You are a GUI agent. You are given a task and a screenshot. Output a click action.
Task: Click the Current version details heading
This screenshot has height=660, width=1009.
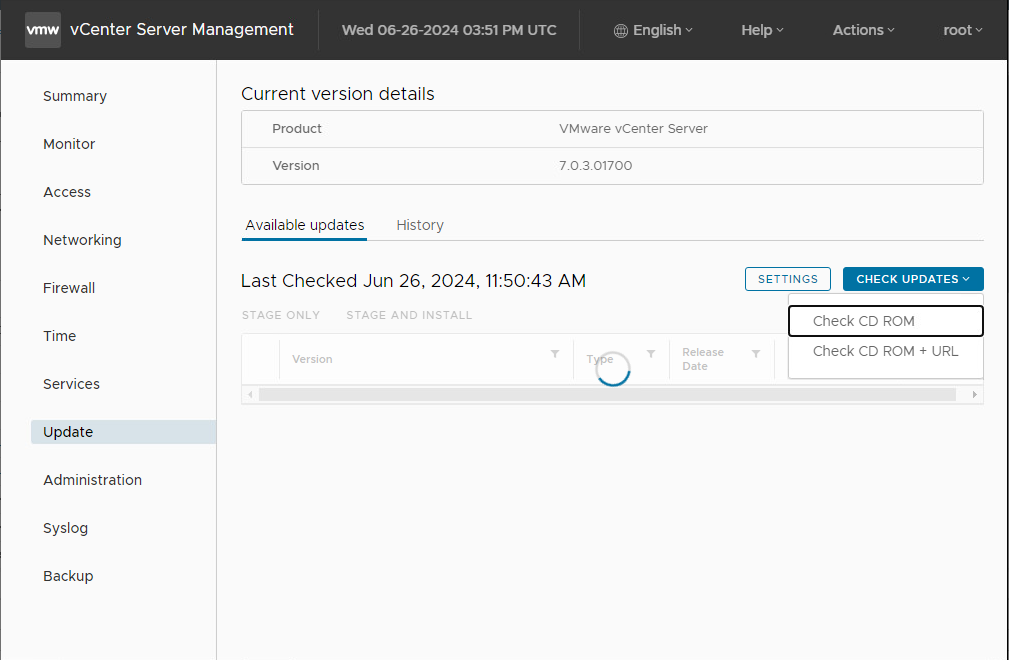[338, 94]
